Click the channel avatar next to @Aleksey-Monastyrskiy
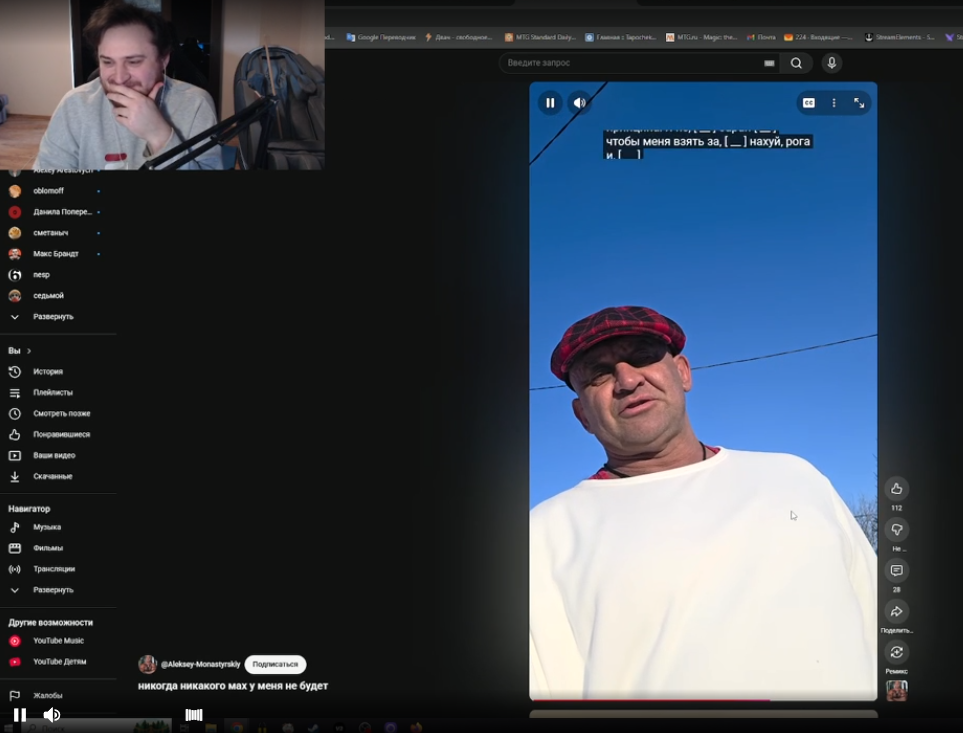 [147, 664]
